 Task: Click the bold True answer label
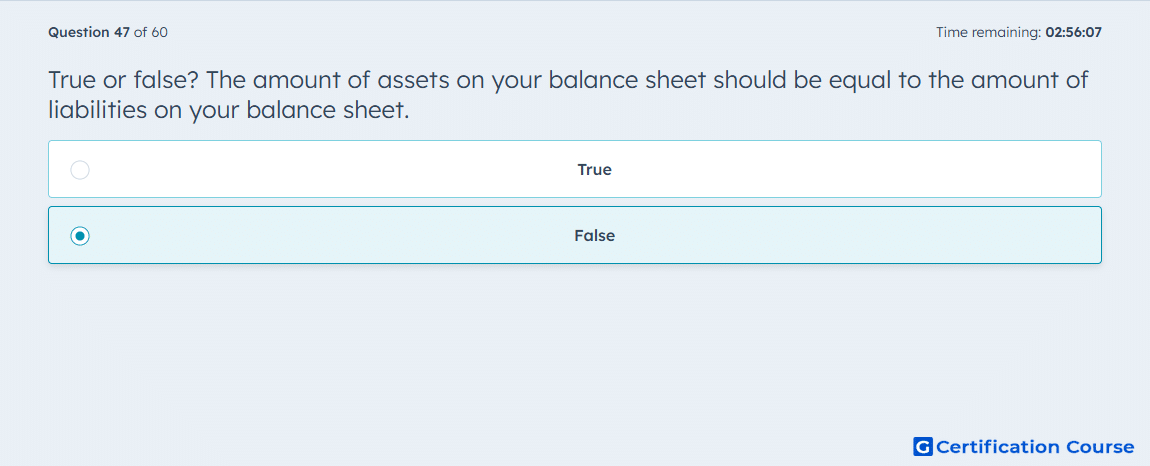point(595,170)
